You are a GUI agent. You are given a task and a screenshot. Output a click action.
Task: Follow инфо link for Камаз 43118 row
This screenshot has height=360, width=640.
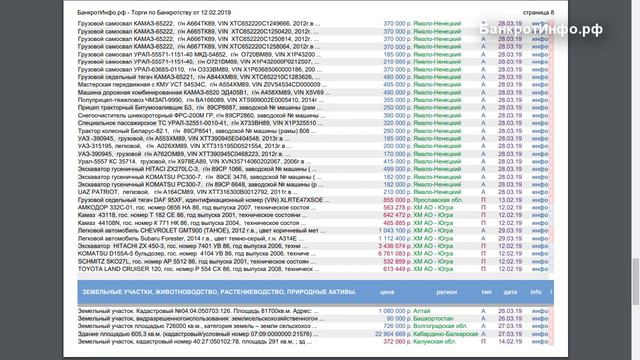(540, 215)
